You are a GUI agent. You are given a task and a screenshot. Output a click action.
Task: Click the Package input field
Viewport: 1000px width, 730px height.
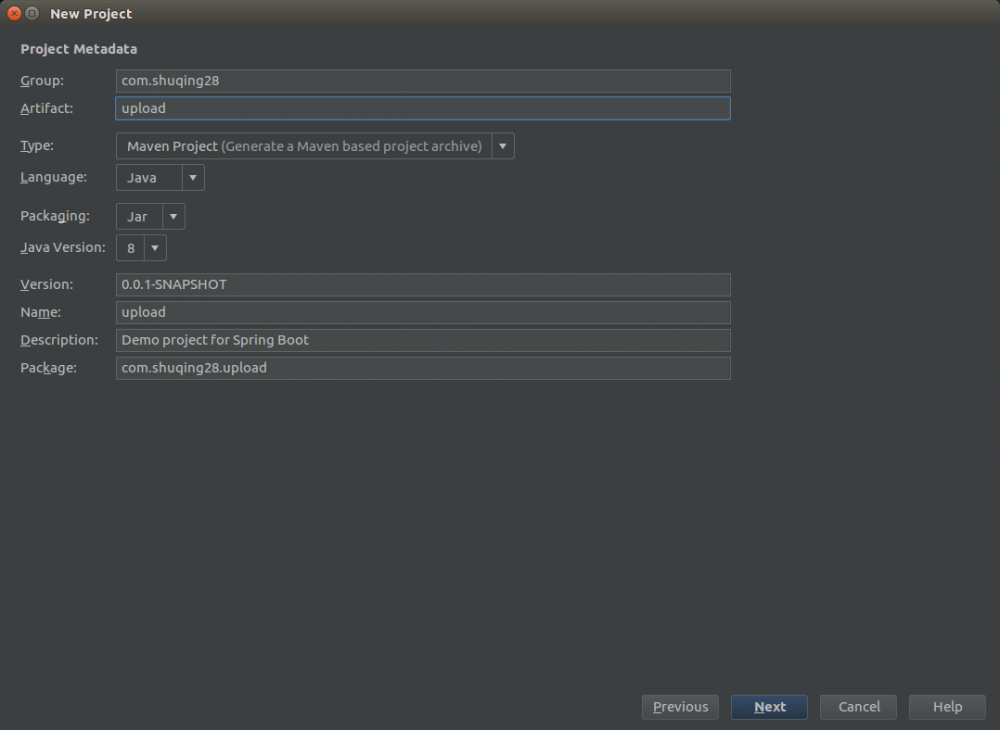(422, 368)
